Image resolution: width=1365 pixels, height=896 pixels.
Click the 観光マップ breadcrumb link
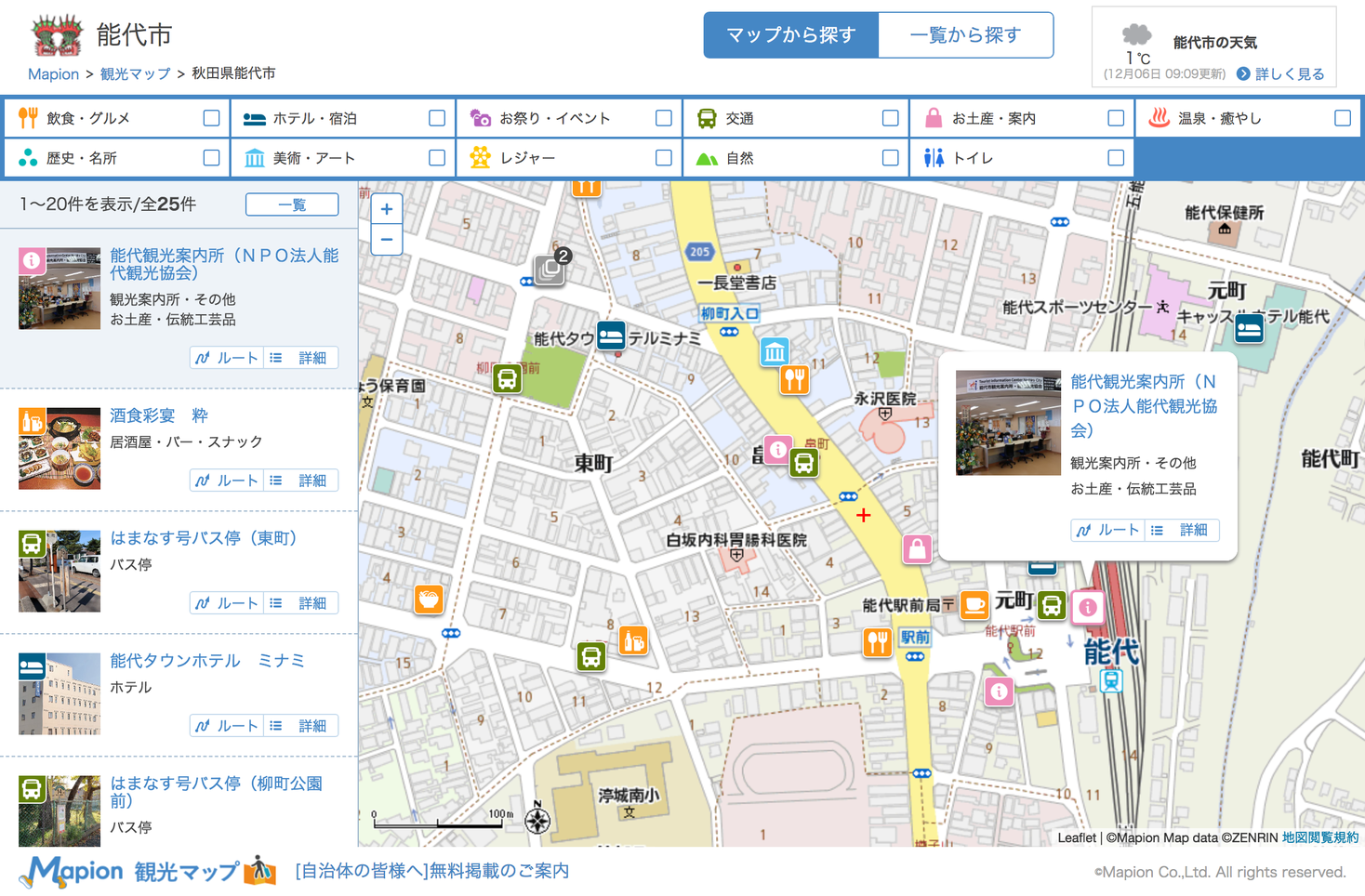click(x=136, y=74)
